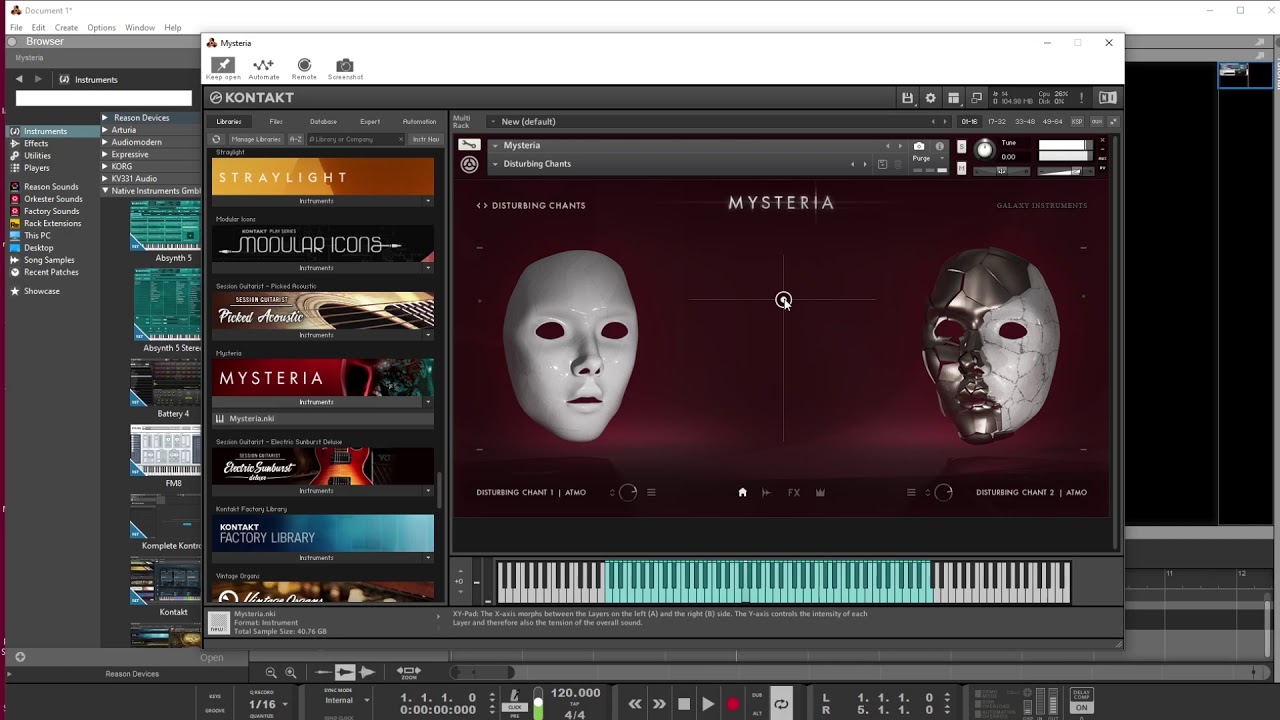Open the Disturbing Chants snapshot dropdown
The image size is (1280, 720).
pyautogui.click(x=494, y=164)
